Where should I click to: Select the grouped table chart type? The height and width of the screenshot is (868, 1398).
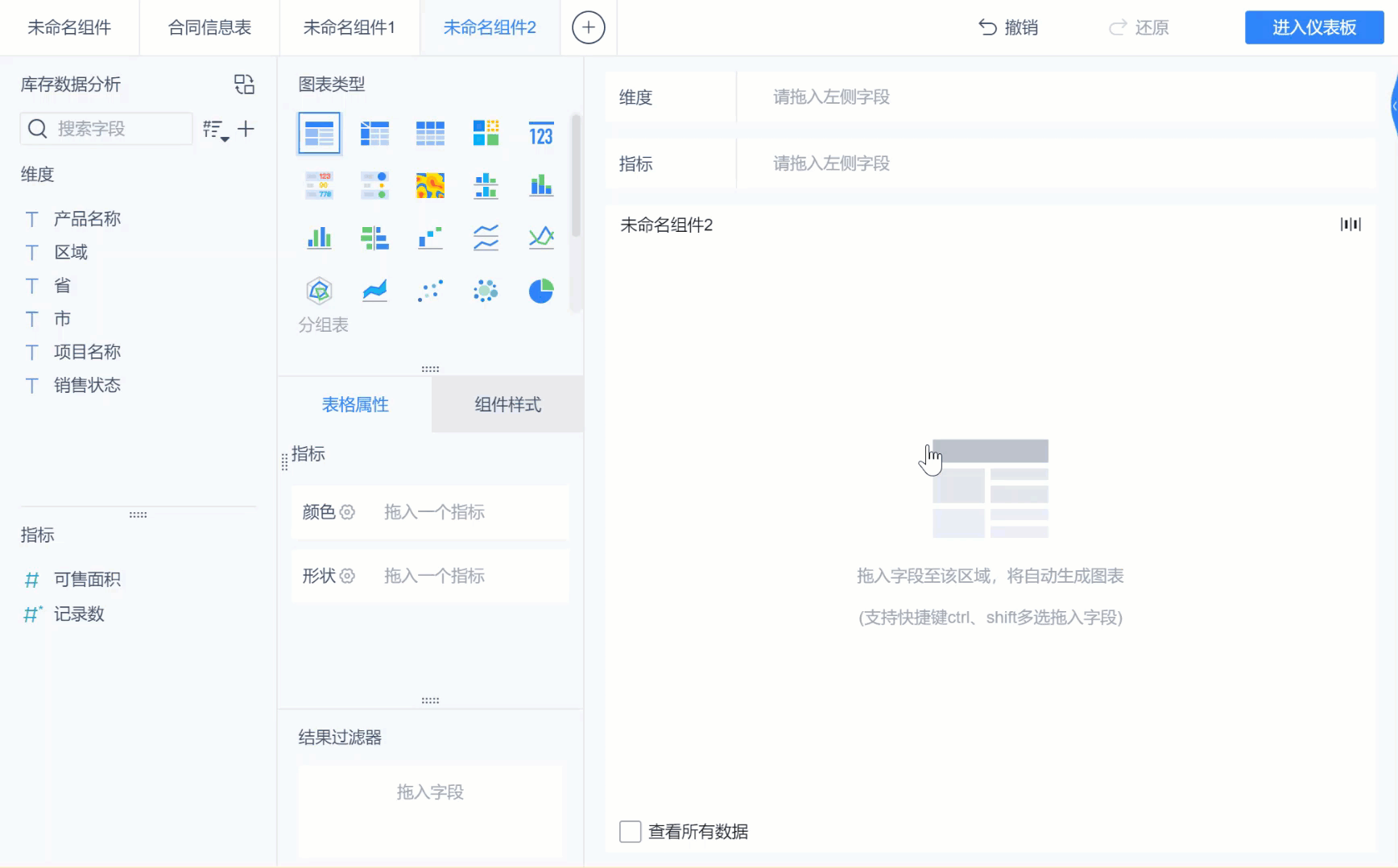tap(319, 133)
